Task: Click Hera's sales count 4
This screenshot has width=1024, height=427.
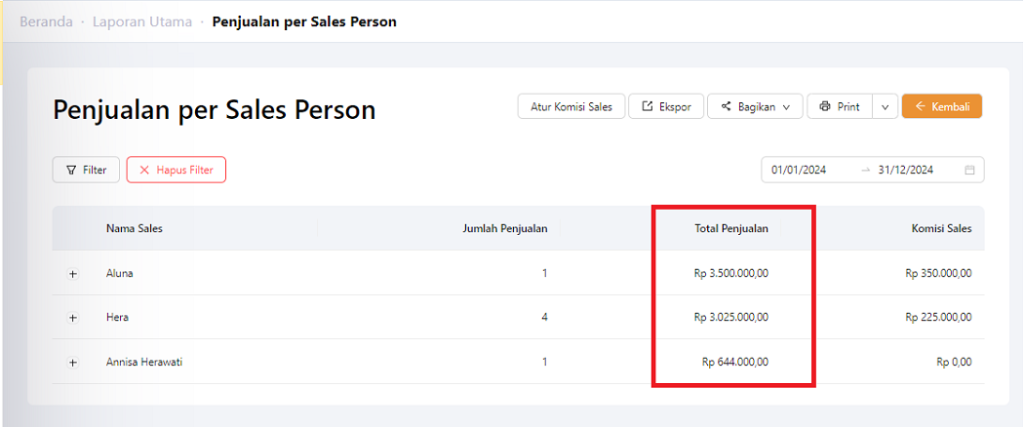Action: [544, 317]
